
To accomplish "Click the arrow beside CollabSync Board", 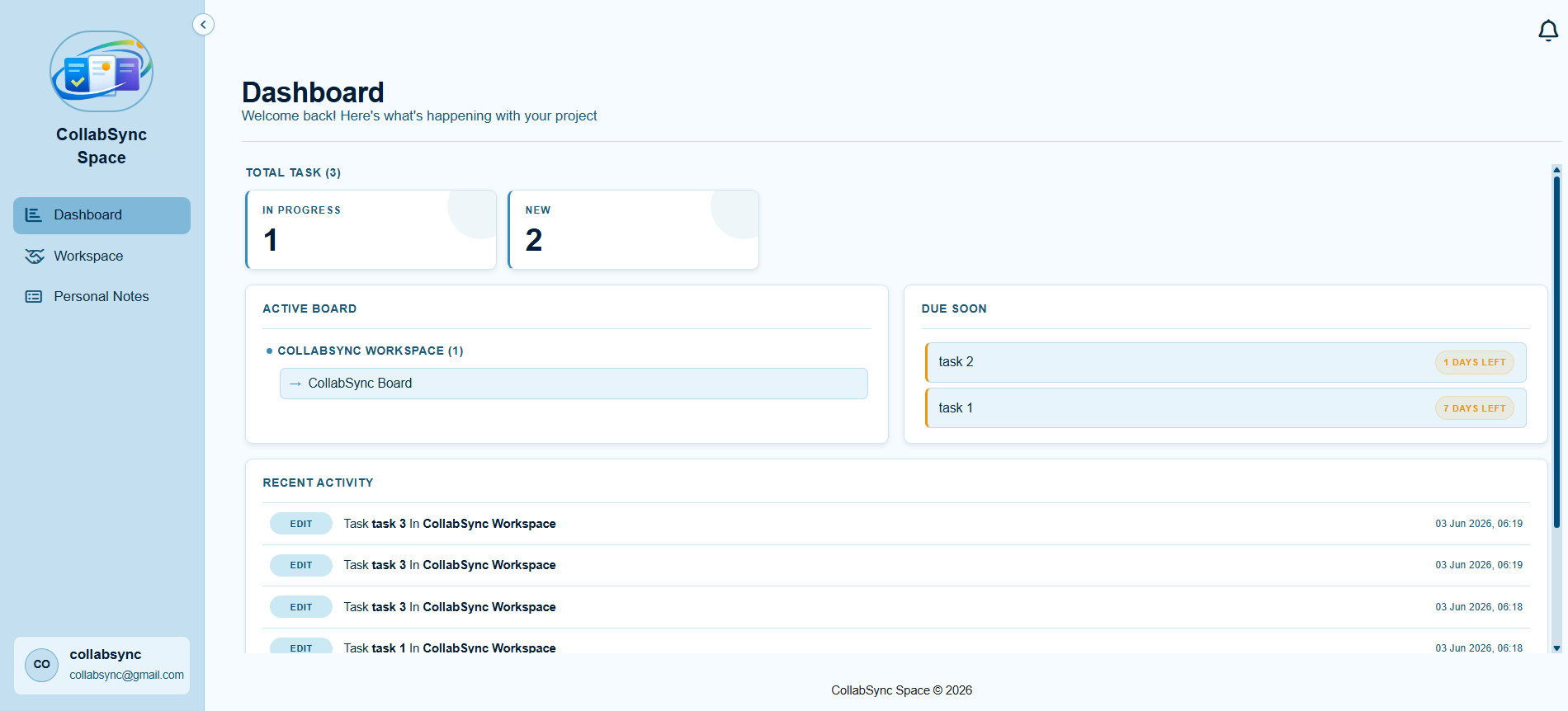I will pyautogui.click(x=295, y=384).
